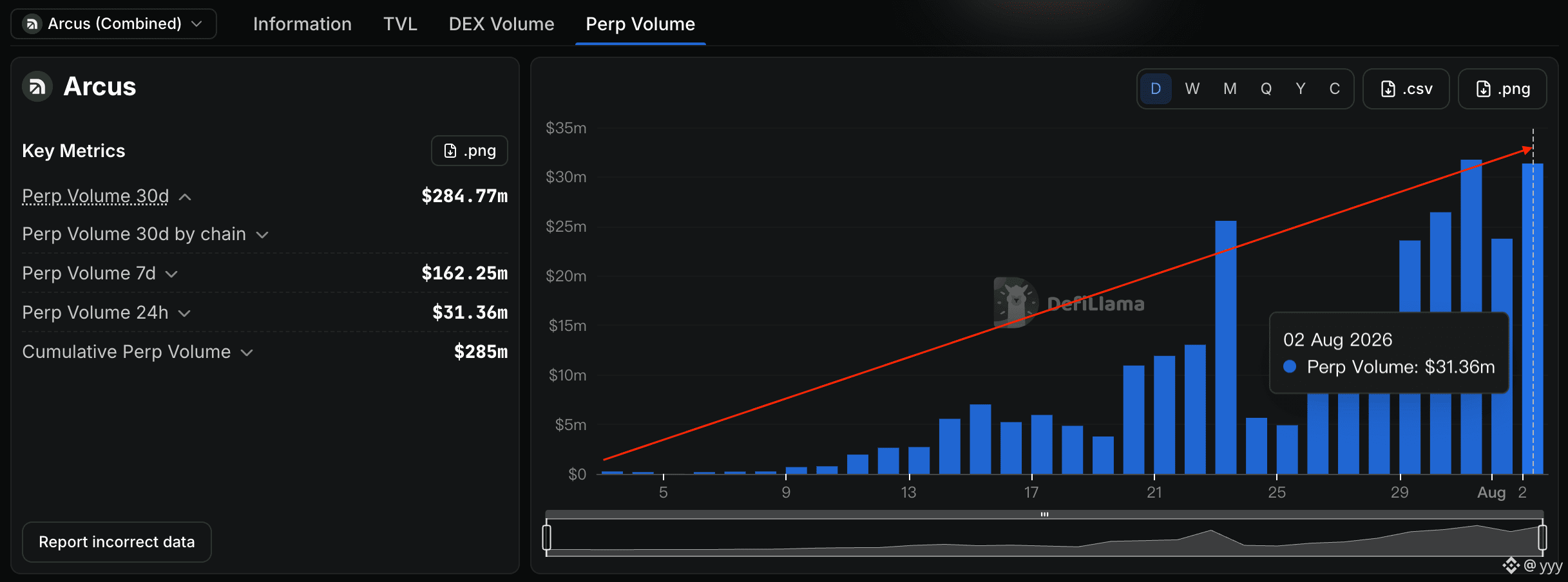Click the Report incorrect data button
The height and width of the screenshot is (582, 1568).
[x=117, y=542]
